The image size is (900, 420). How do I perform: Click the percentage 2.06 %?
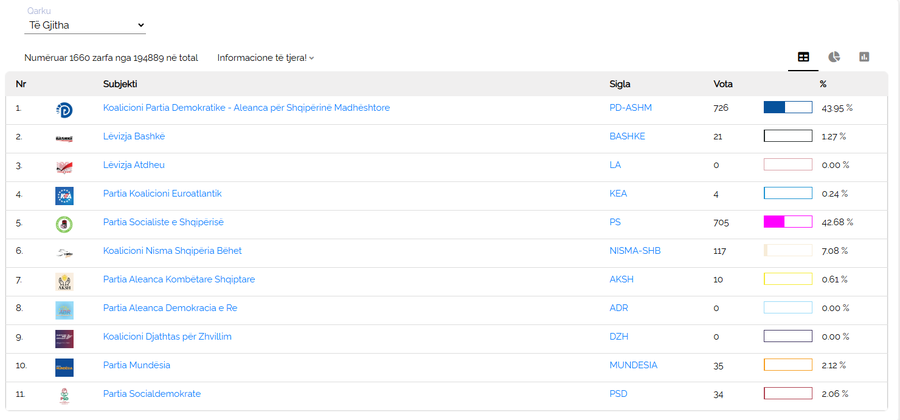tap(835, 394)
